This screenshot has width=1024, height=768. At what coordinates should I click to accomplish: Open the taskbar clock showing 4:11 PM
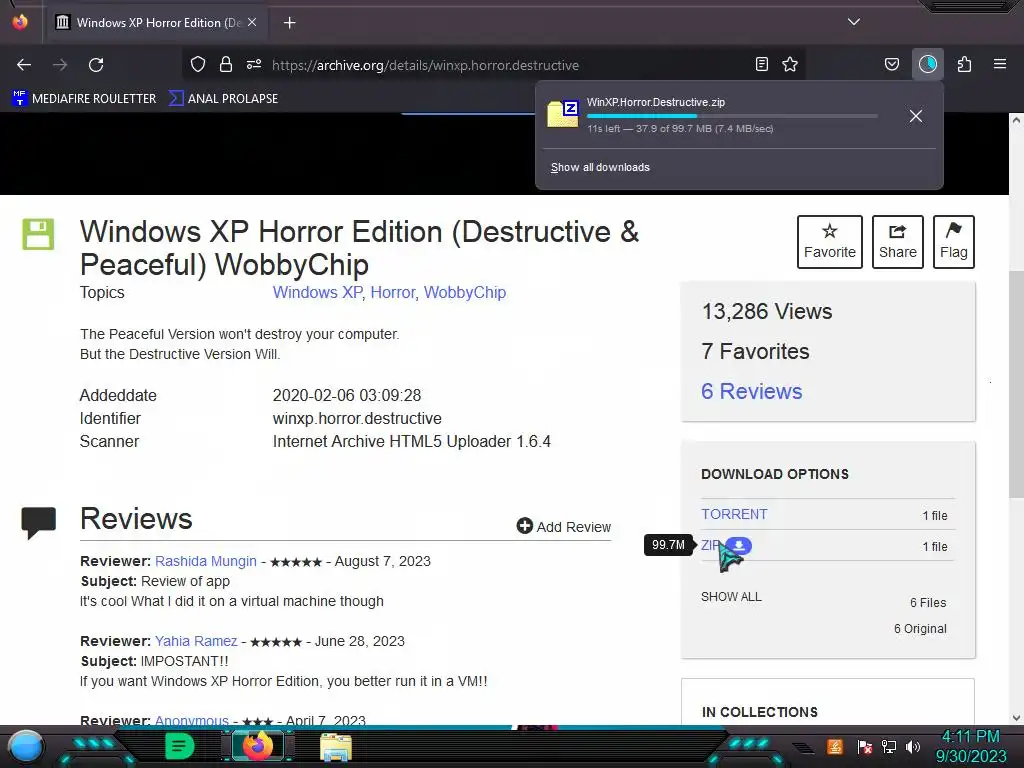click(x=971, y=746)
